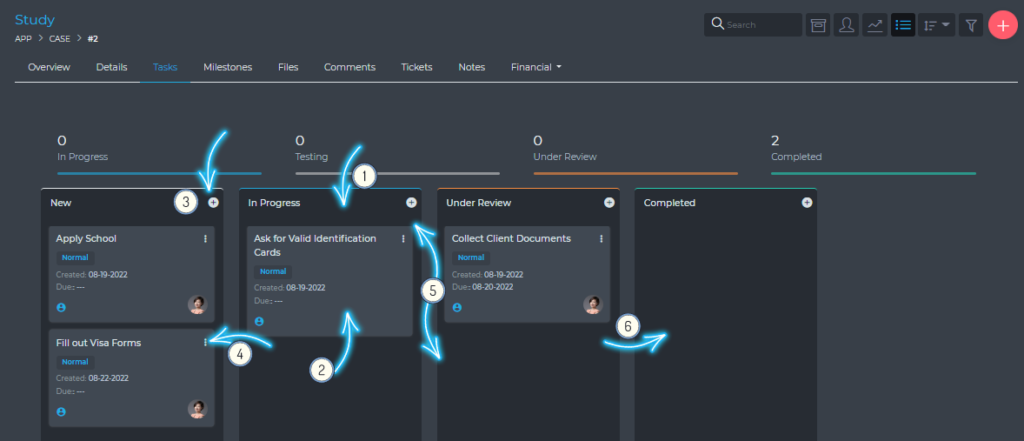This screenshot has height=441, width=1024.
Task: Switch to the Milestones tab
Action: click(227, 67)
